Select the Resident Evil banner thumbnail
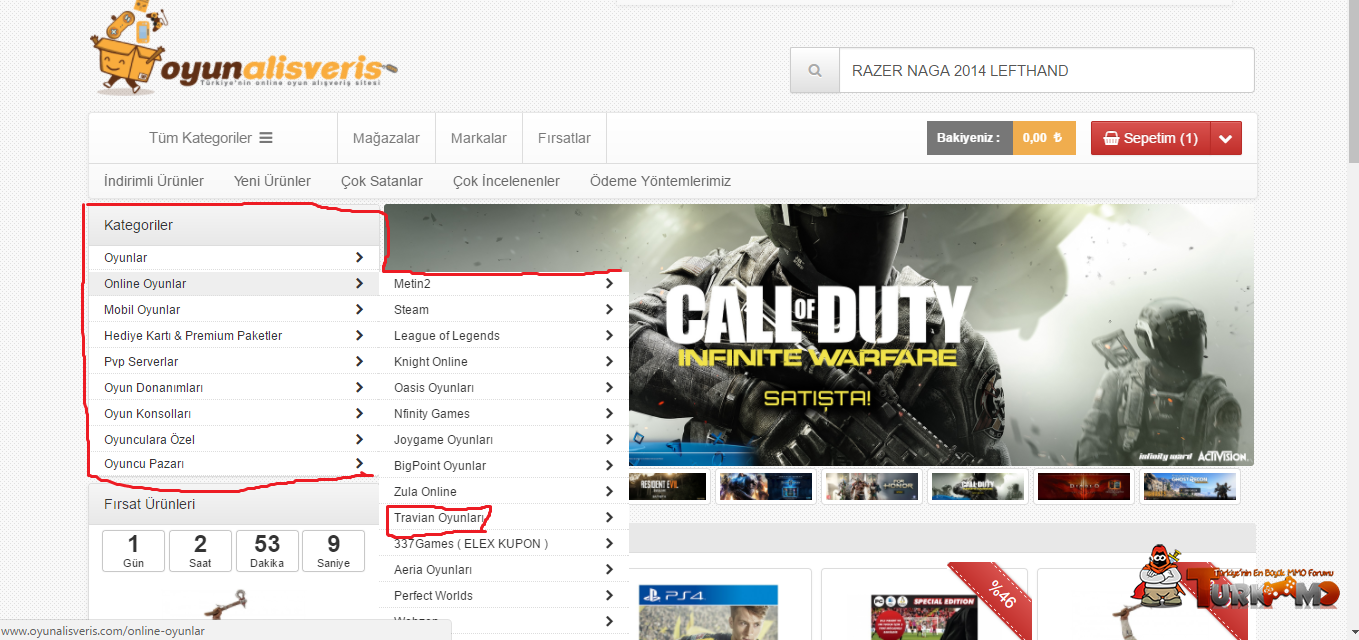Image resolution: width=1359 pixels, height=640 pixels. click(670, 486)
